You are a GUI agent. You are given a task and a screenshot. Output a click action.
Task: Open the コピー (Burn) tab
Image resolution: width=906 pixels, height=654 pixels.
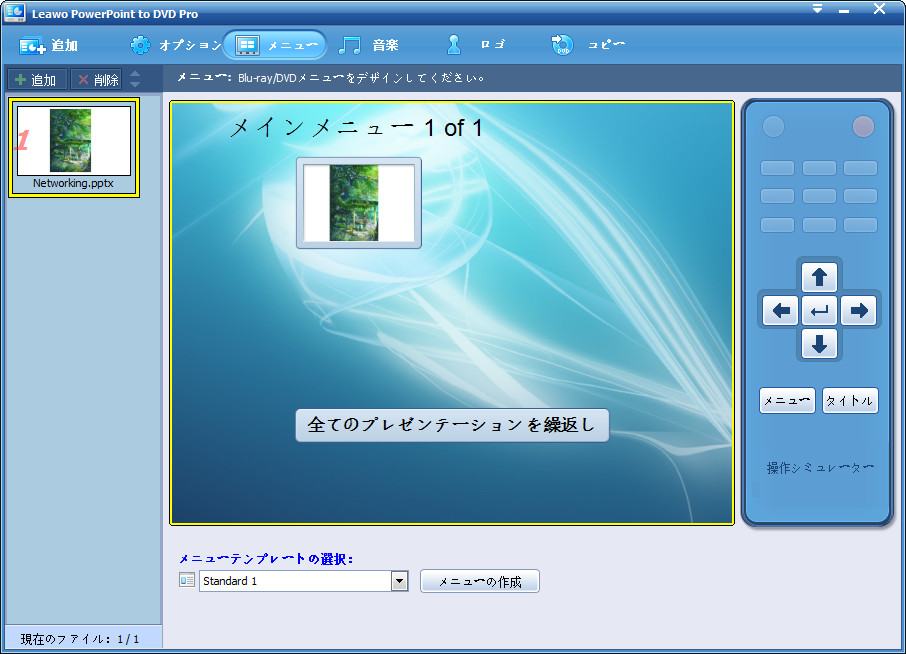click(588, 45)
